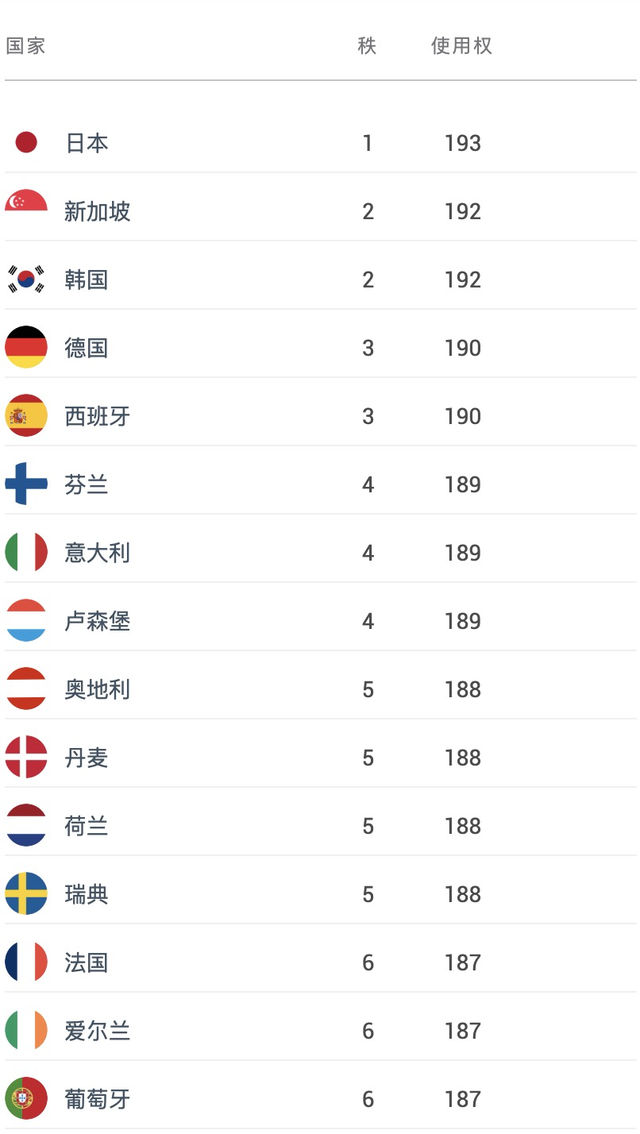Click the South Korea flag icon

(26, 279)
